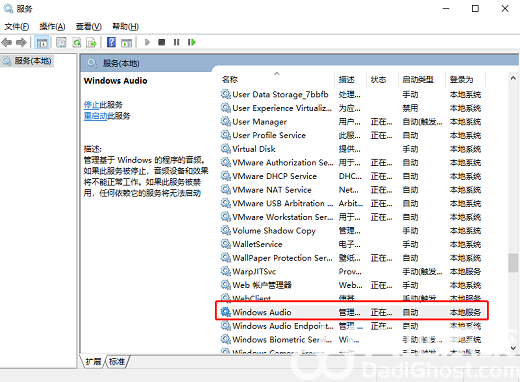Maximize the 服务 window
Screen dimensions: 520x382
coord(475,9)
